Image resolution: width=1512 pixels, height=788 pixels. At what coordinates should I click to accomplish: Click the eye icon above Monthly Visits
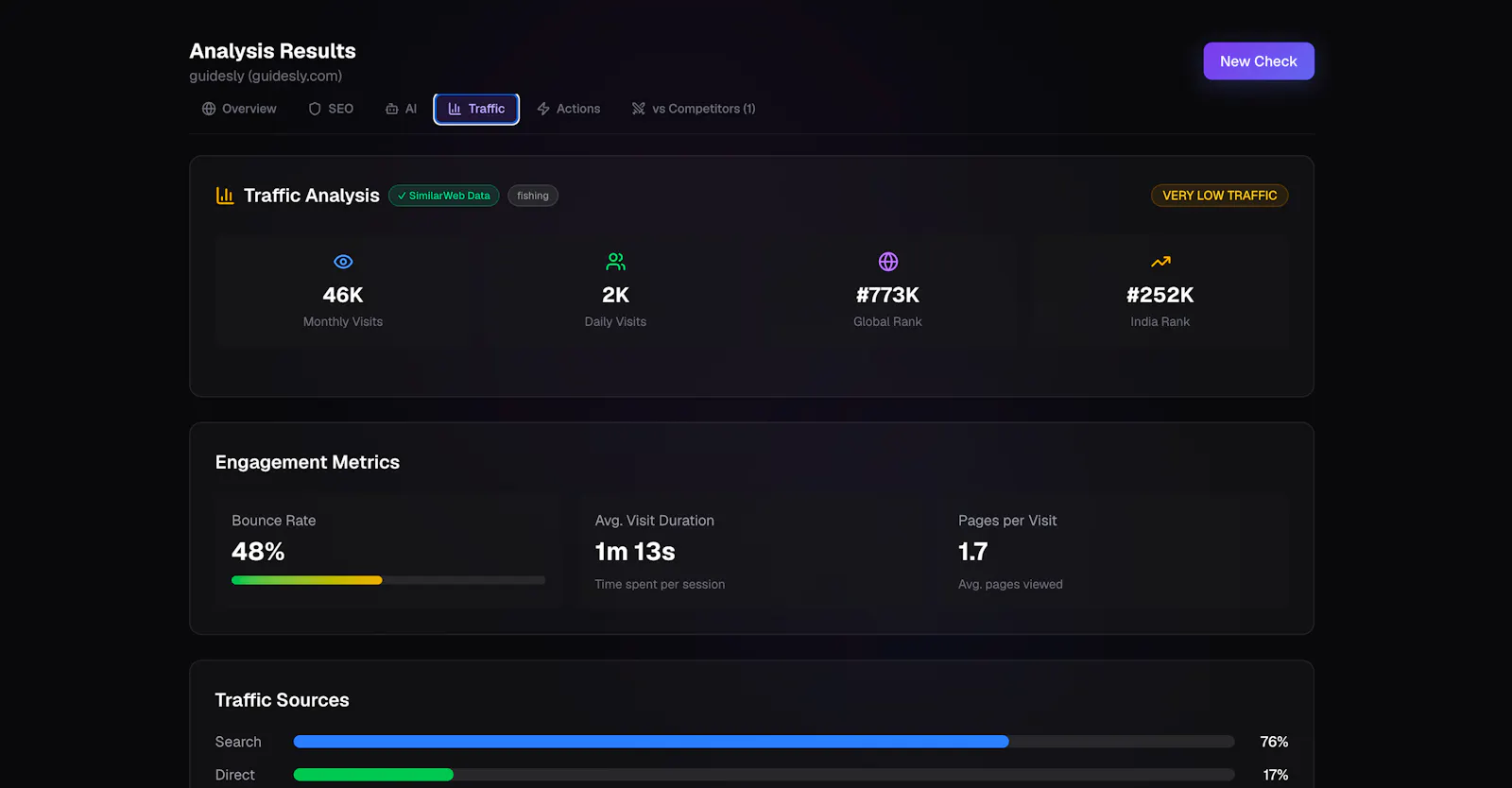point(343,262)
